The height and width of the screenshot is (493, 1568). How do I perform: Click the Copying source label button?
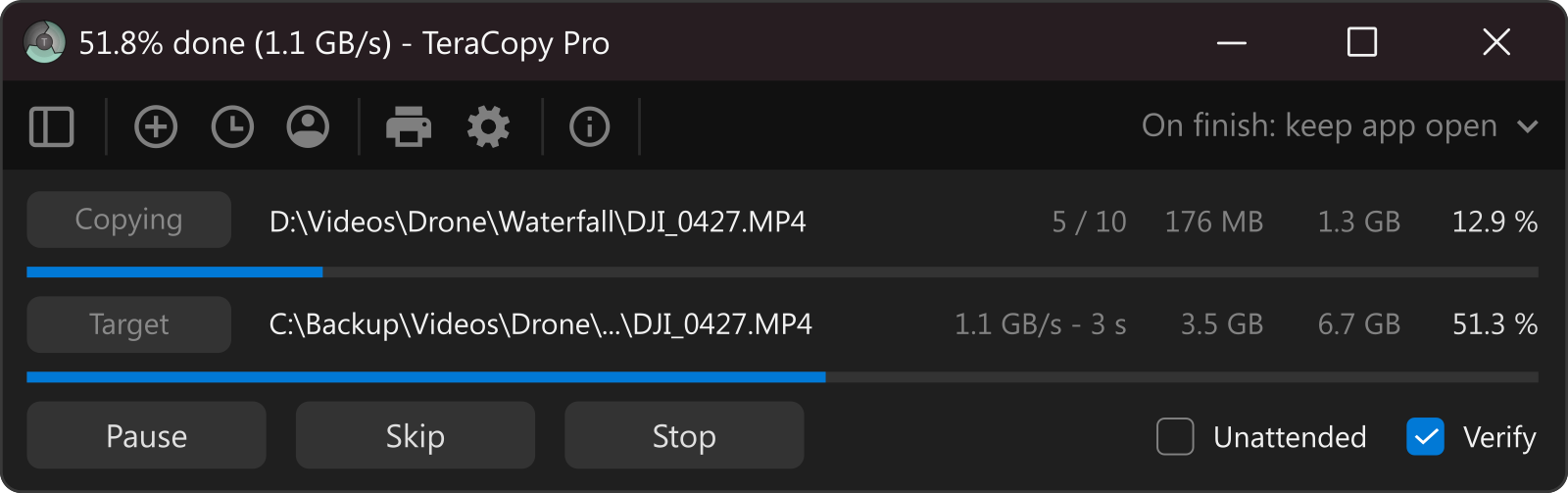point(129,220)
